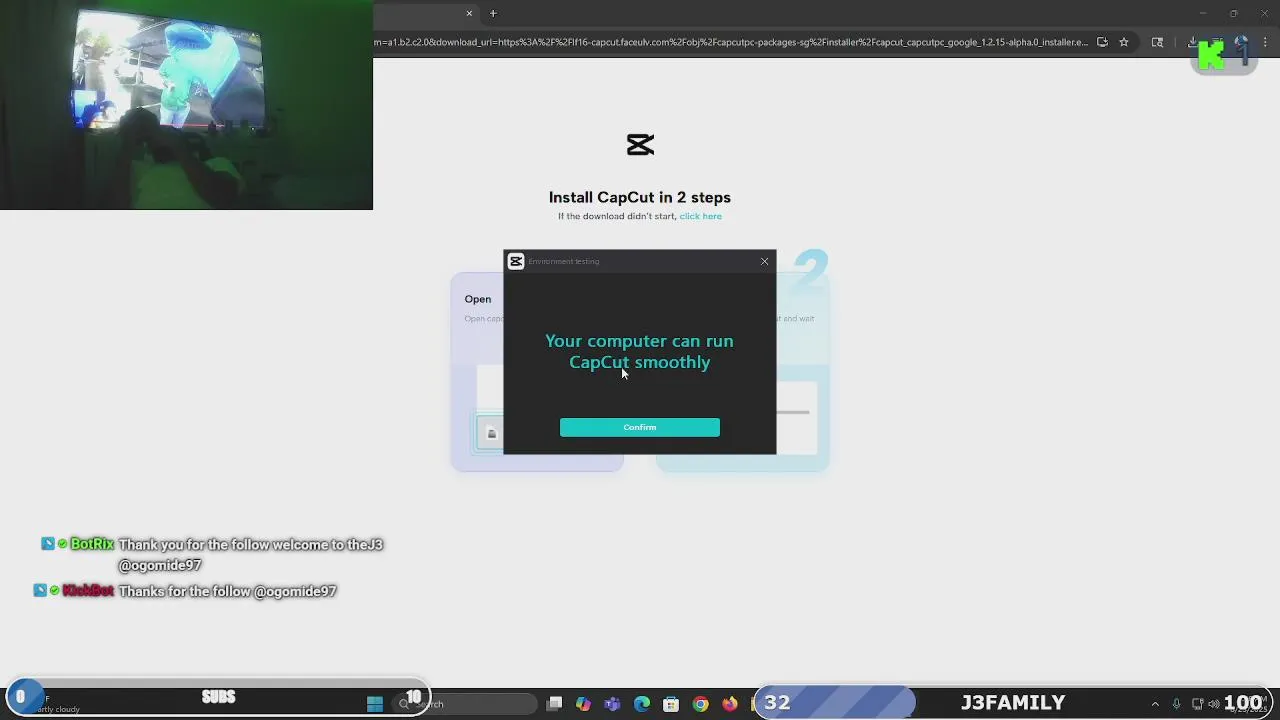The height and width of the screenshot is (720, 1280).
Task: Click the large CapCut logo on the page
Action: pos(640,145)
